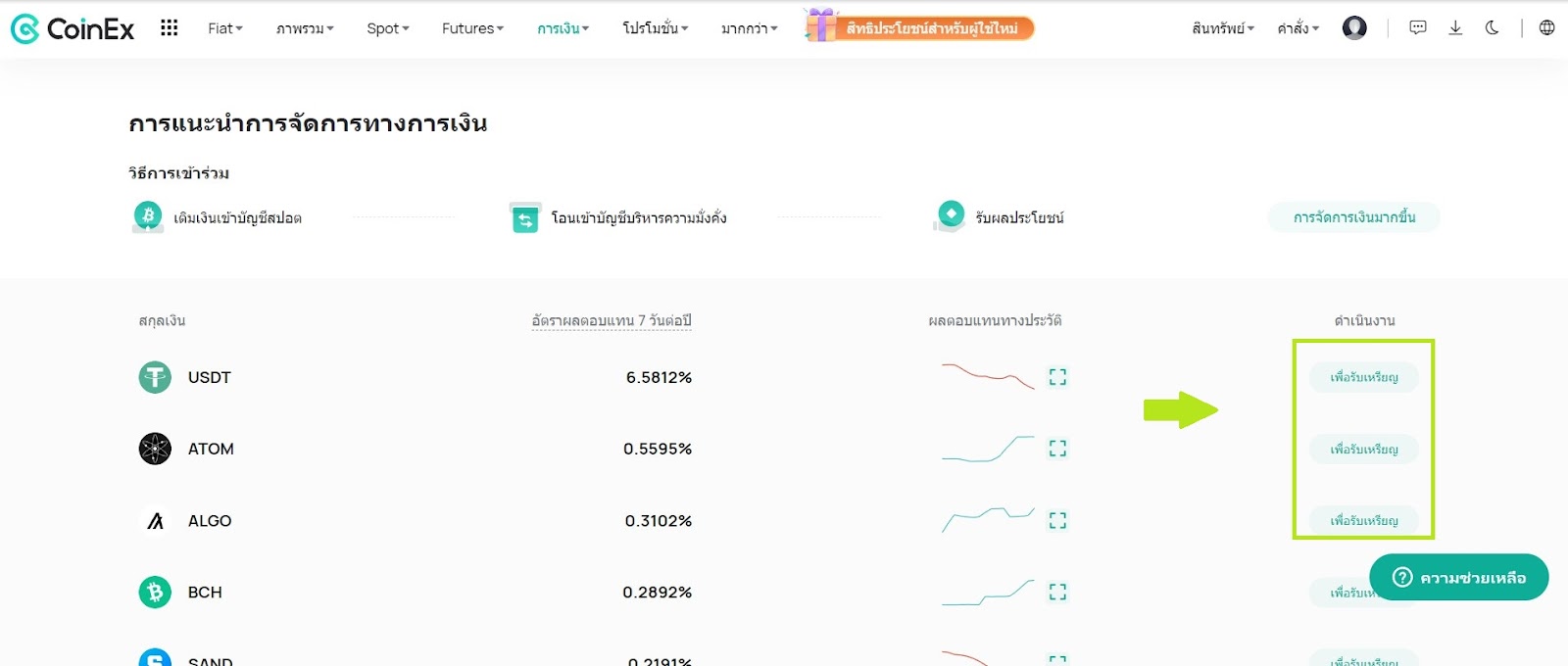
Task: Expand the Spot dropdown menu
Action: (387, 28)
